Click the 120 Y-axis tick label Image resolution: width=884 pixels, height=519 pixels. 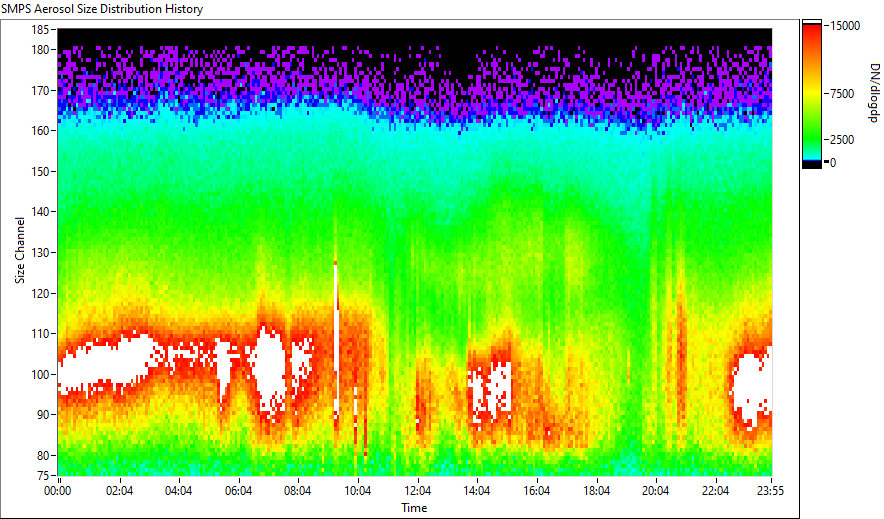click(x=40, y=294)
